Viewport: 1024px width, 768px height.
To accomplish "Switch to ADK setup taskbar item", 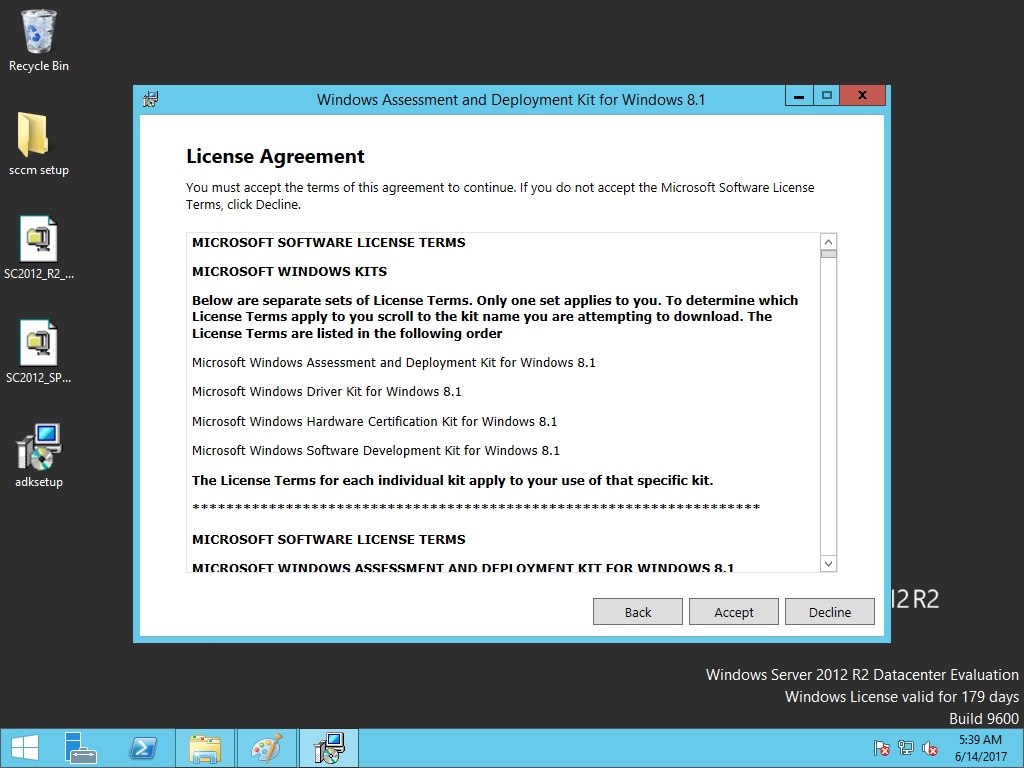I will 328,748.
